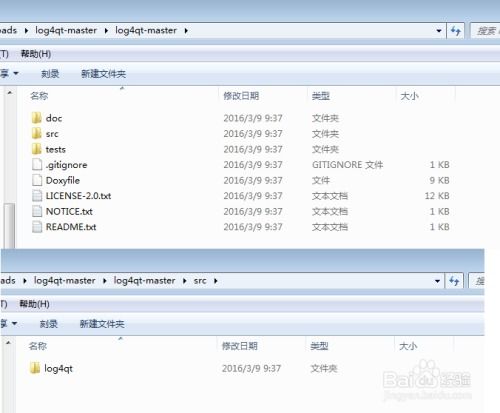Viewport: 500px width, 413px height.
Task: Expand breadcrumb arrow after src in lower window
Action: [216, 281]
